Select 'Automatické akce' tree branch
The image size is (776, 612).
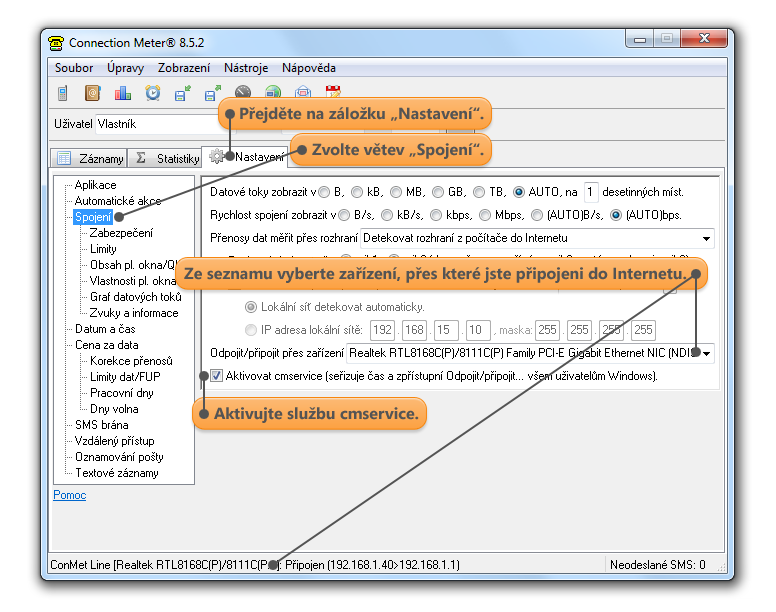(x=118, y=201)
